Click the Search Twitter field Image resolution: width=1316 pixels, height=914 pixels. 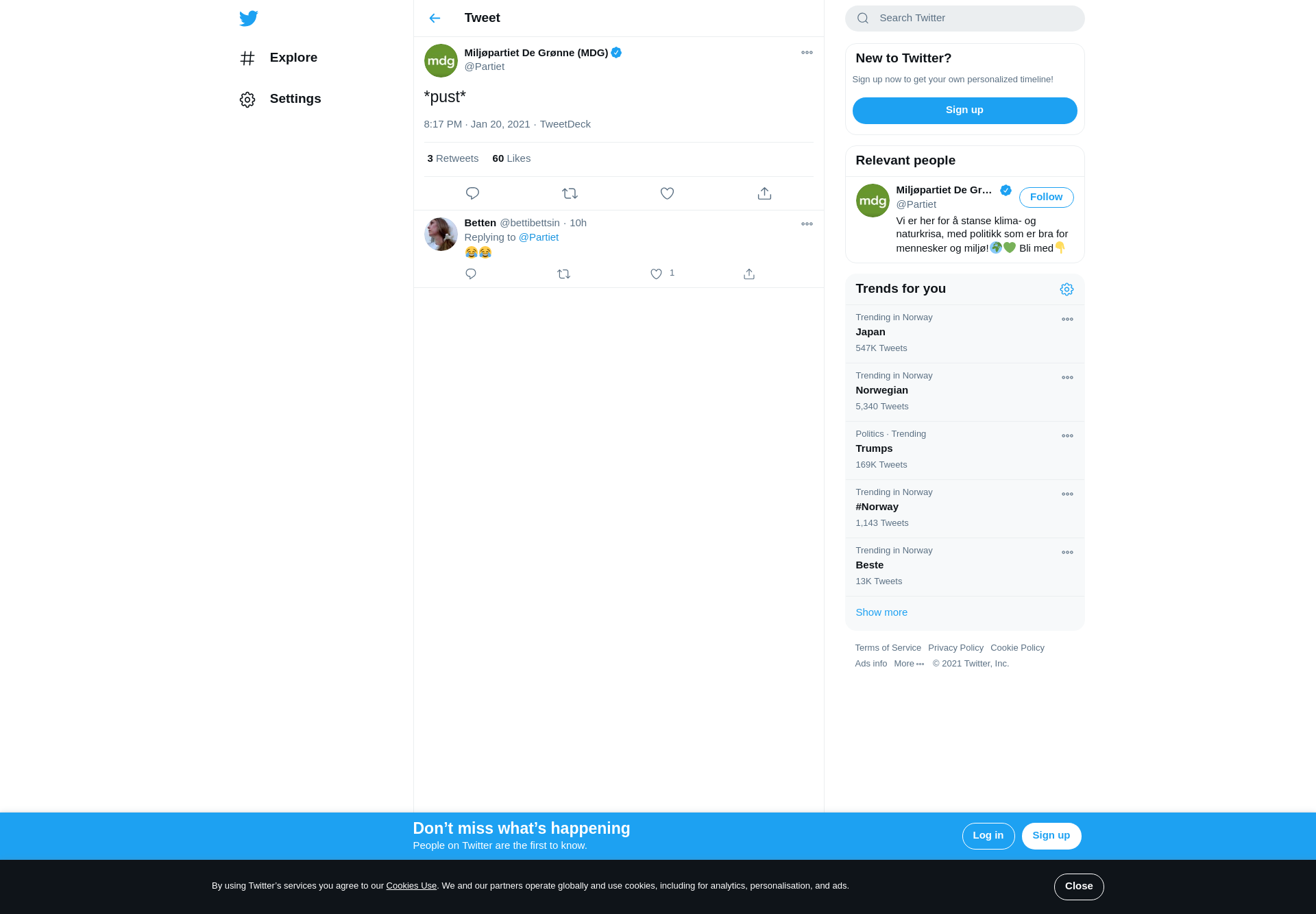point(964,19)
